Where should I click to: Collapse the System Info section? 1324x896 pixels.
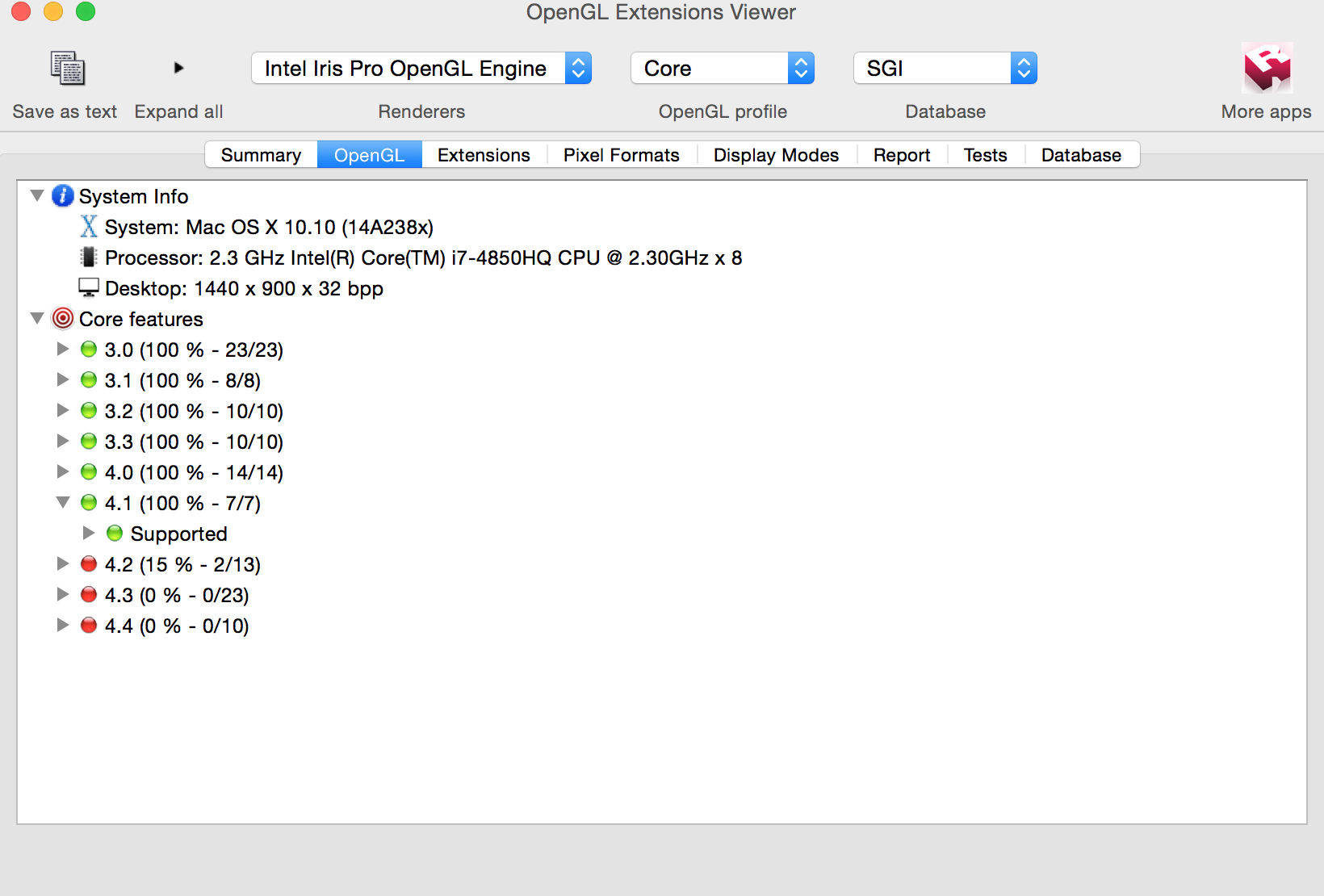click(x=37, y=196)
